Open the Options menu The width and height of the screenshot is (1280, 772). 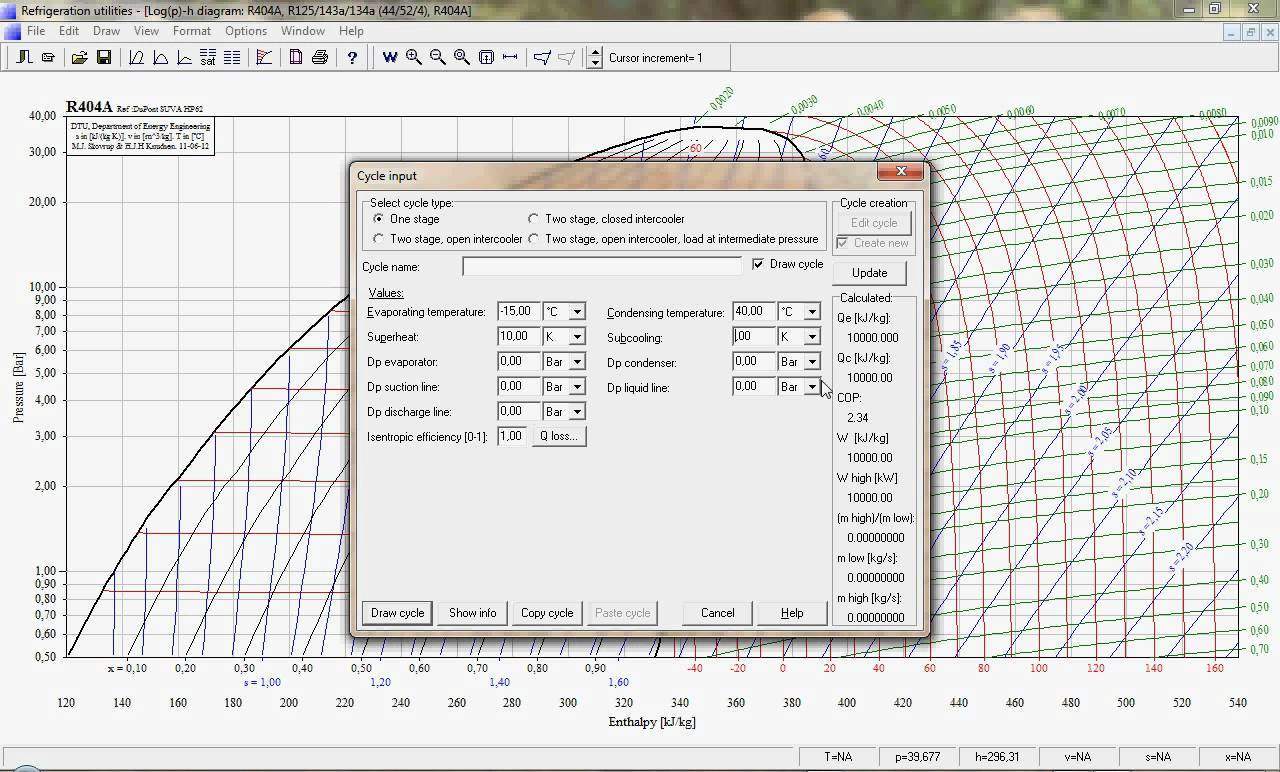246,31
